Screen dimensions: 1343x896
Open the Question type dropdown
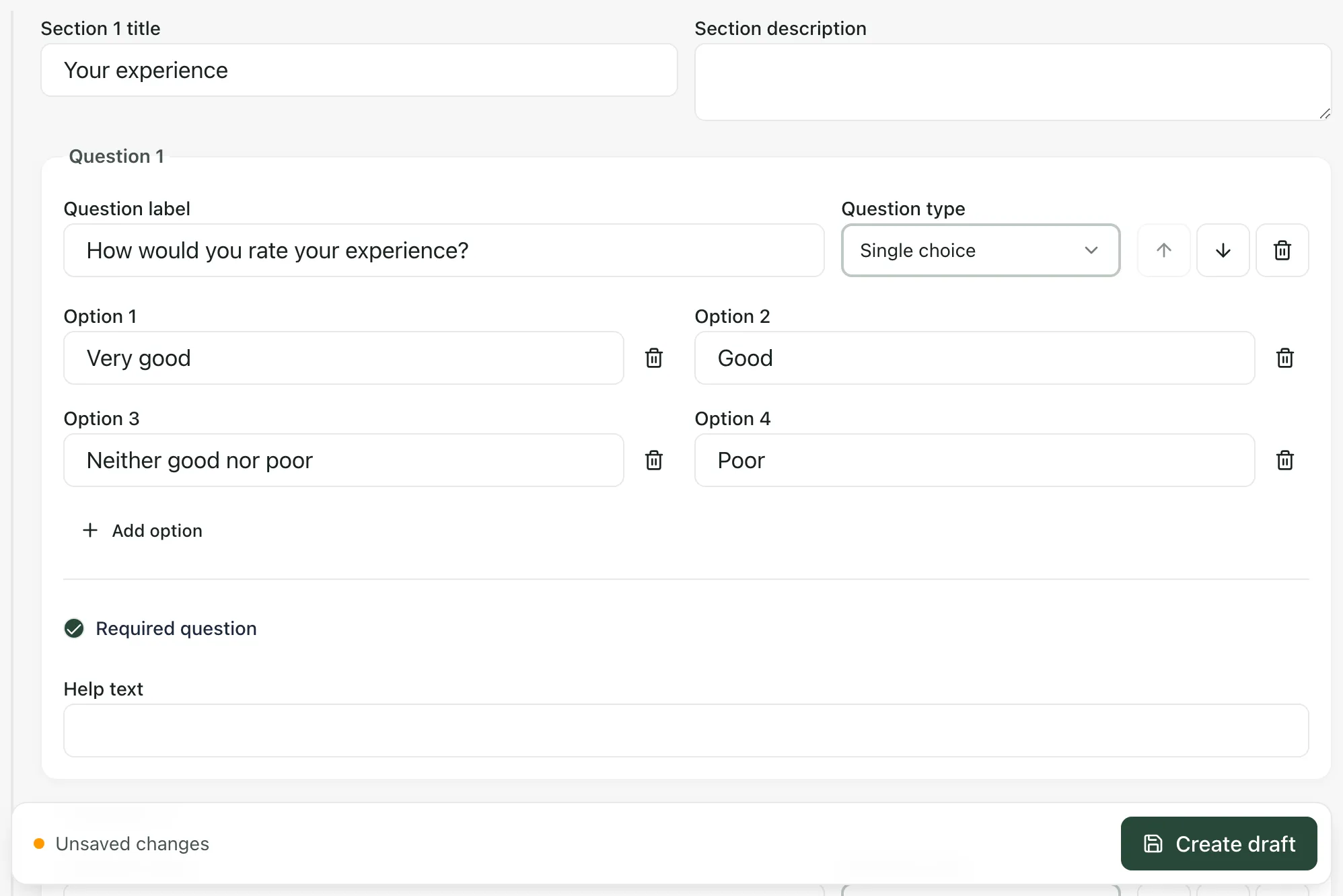[980, 250]
